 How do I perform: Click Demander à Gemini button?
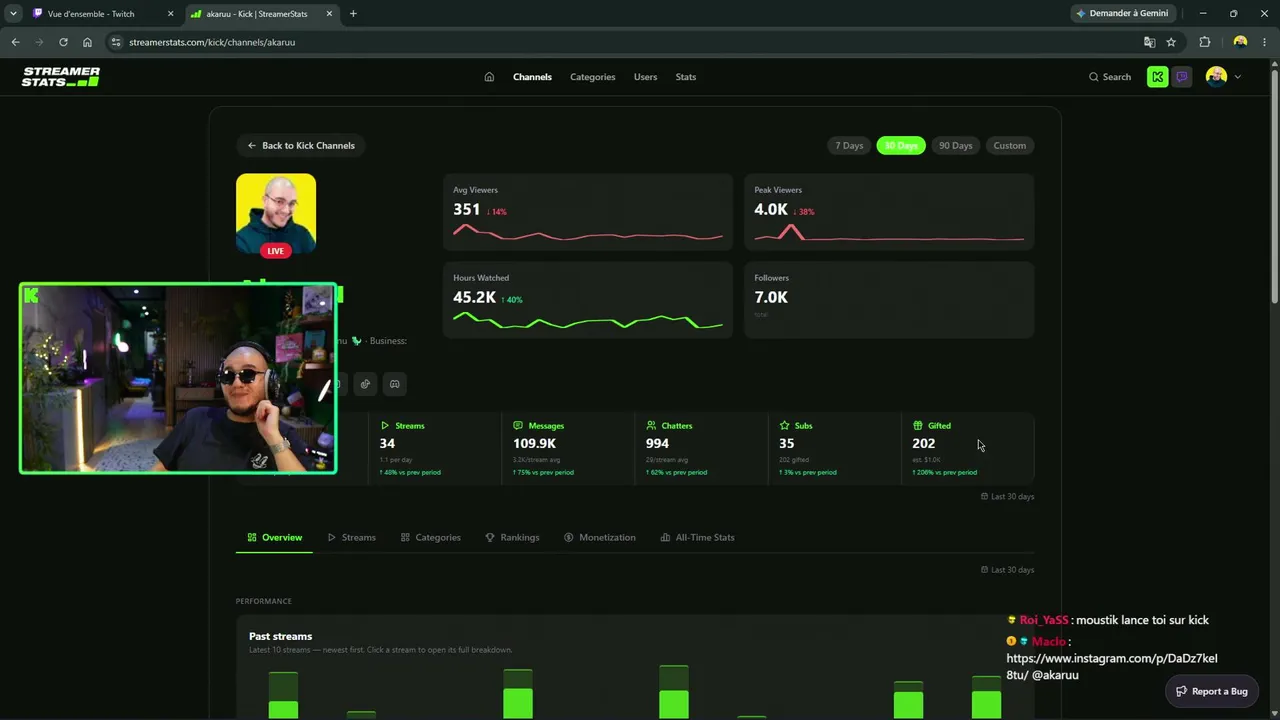tap(1122, 14)
